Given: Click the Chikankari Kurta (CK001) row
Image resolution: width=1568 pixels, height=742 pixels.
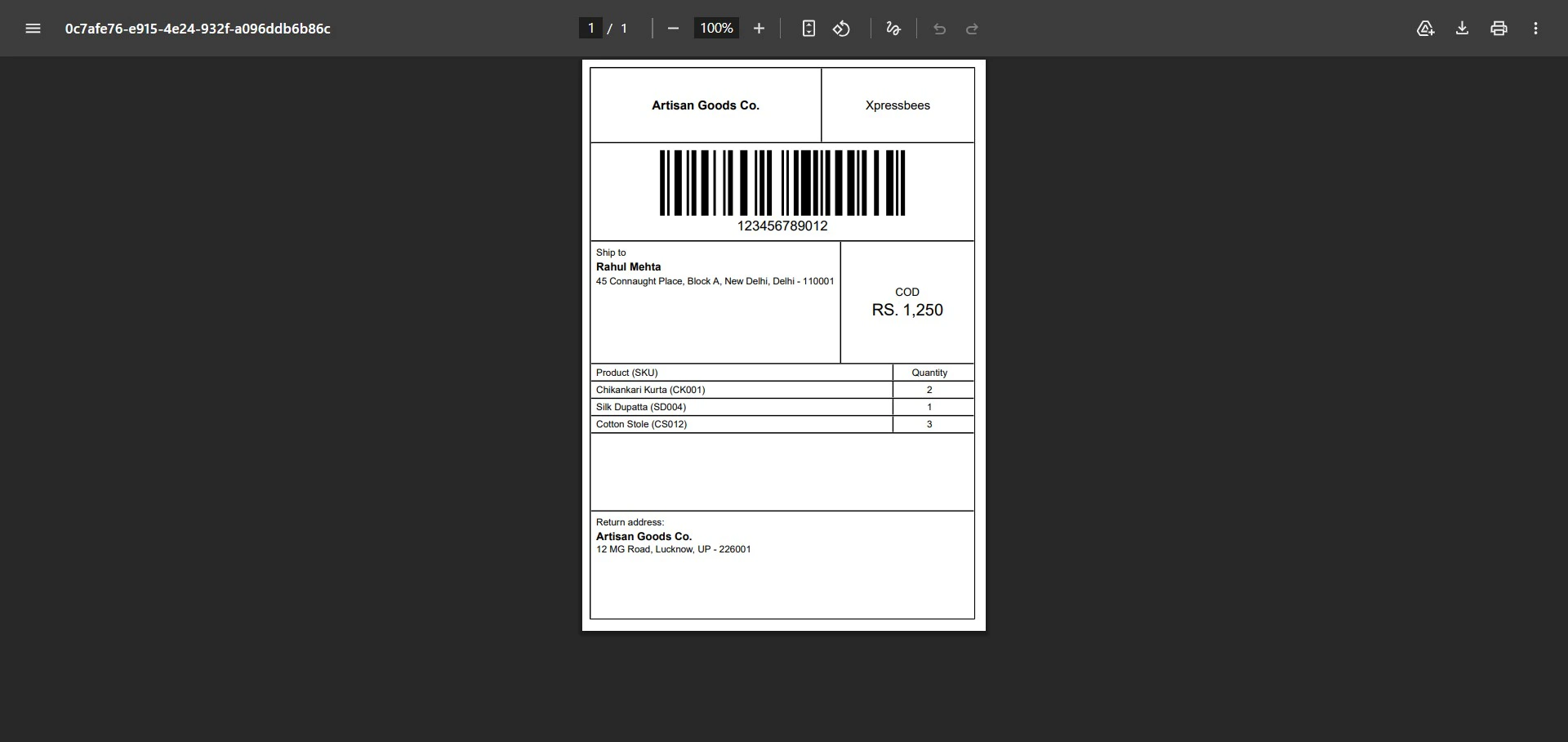Looking at the screenshot, I should tap(782, 390).
